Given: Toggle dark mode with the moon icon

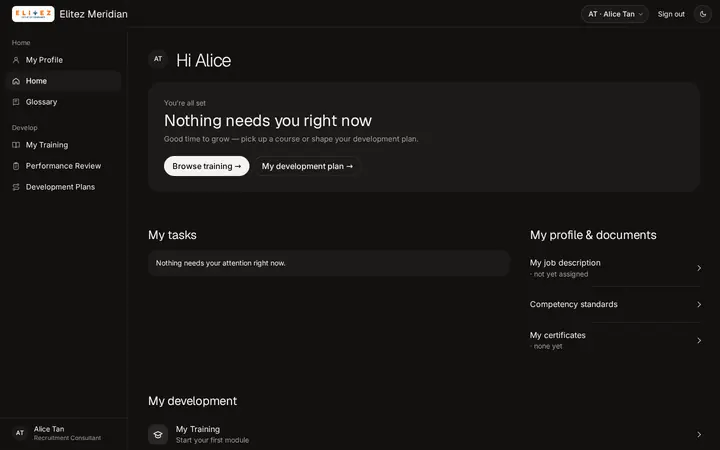Looking at the screenshot, I should click(x=703, y=14).
